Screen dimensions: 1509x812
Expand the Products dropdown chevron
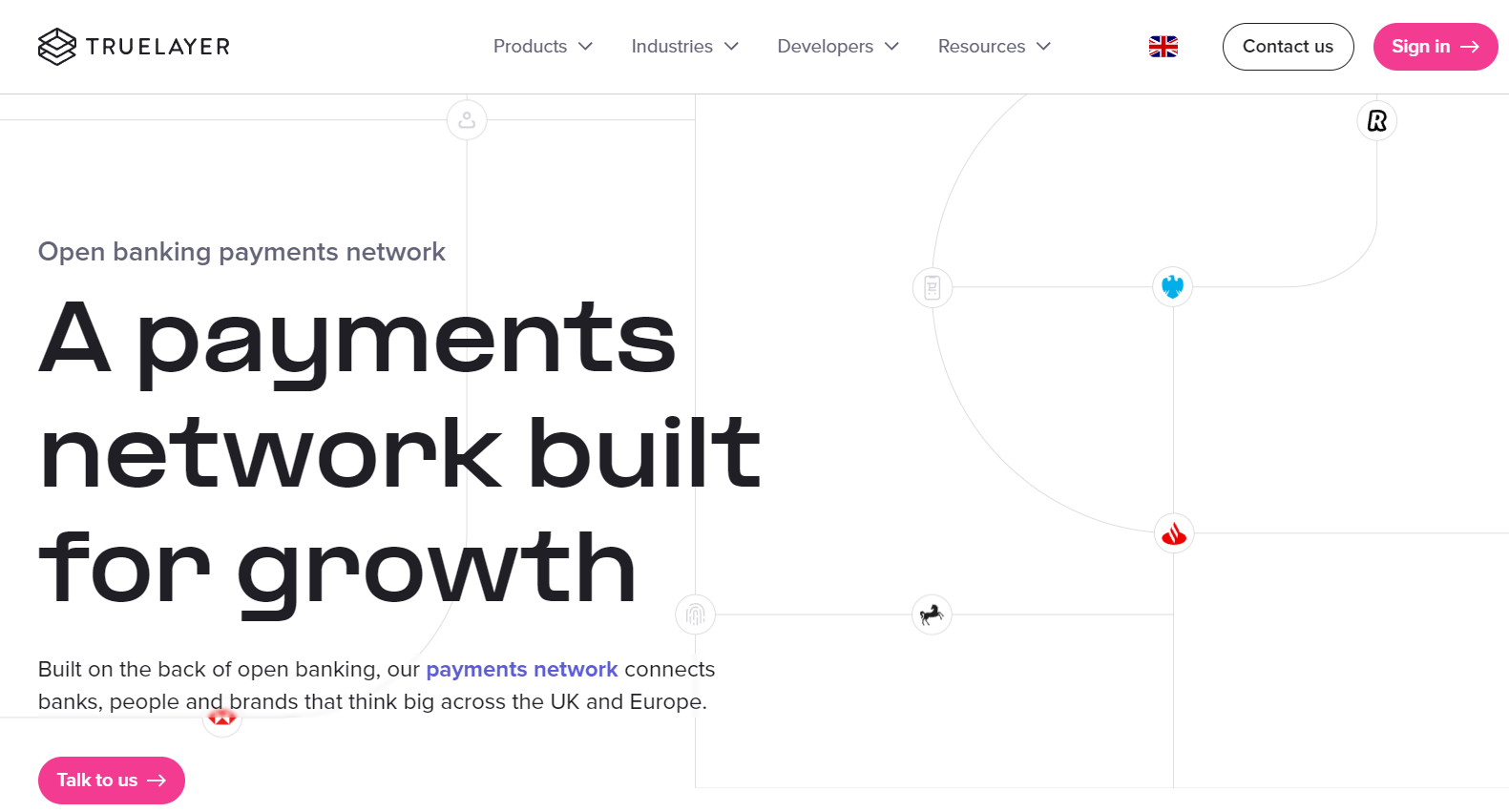pos(586,47)
